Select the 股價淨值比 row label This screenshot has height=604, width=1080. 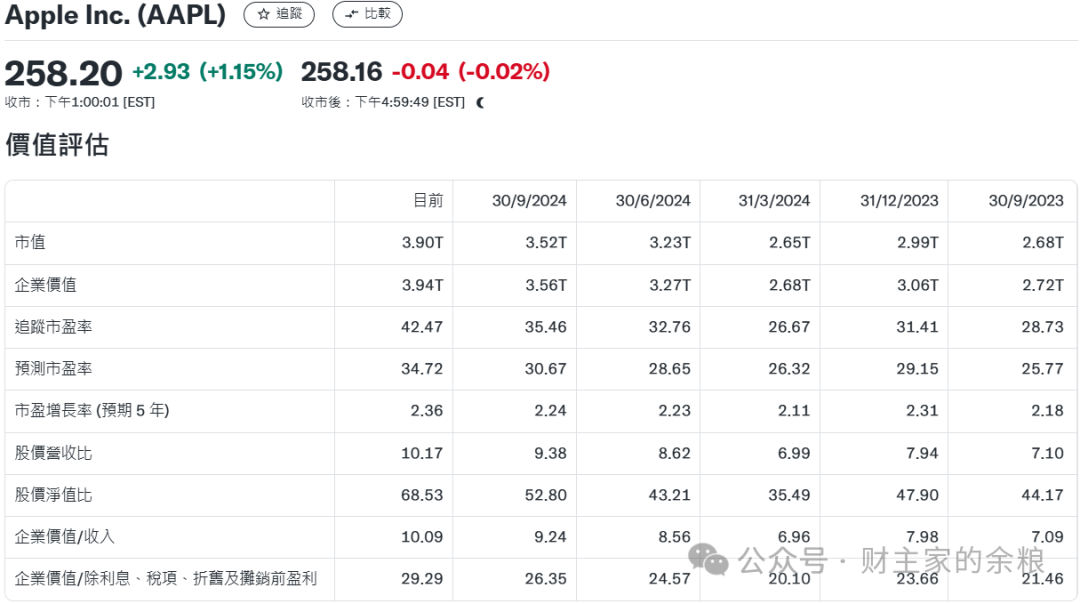click(x=53, y=494)
